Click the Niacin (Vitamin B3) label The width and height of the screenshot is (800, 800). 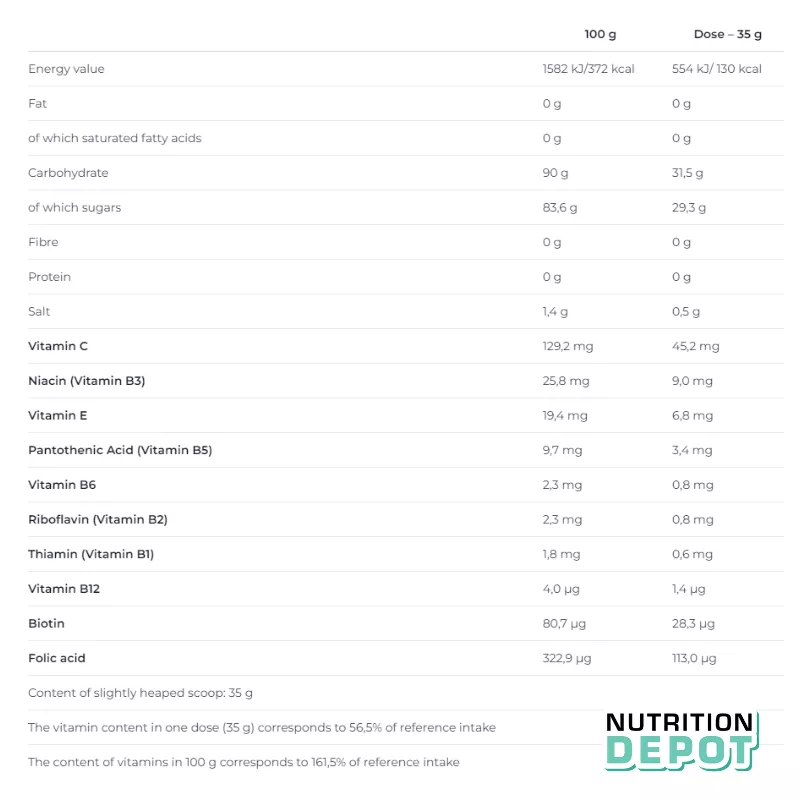[x=87, y=381]
